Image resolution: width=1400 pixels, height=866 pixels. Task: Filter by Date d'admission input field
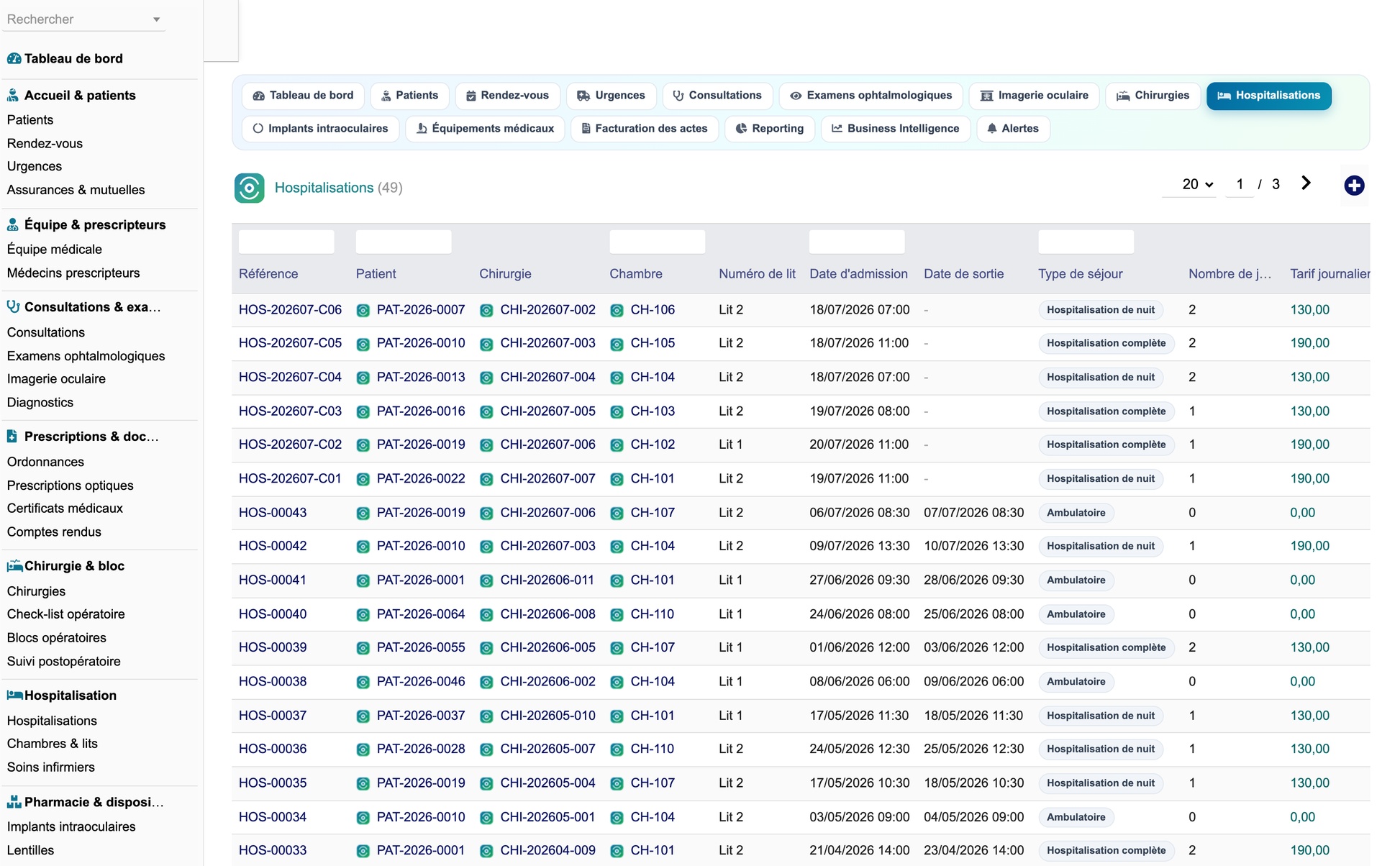[x=857, y=242]
